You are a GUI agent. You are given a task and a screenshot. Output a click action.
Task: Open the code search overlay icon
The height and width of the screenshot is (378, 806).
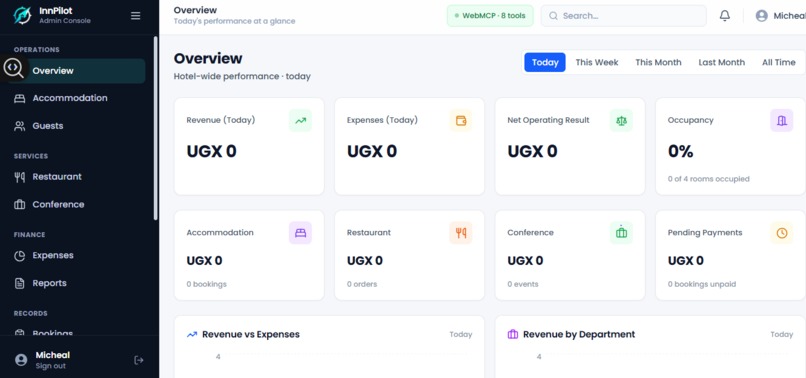pos(13,68)
